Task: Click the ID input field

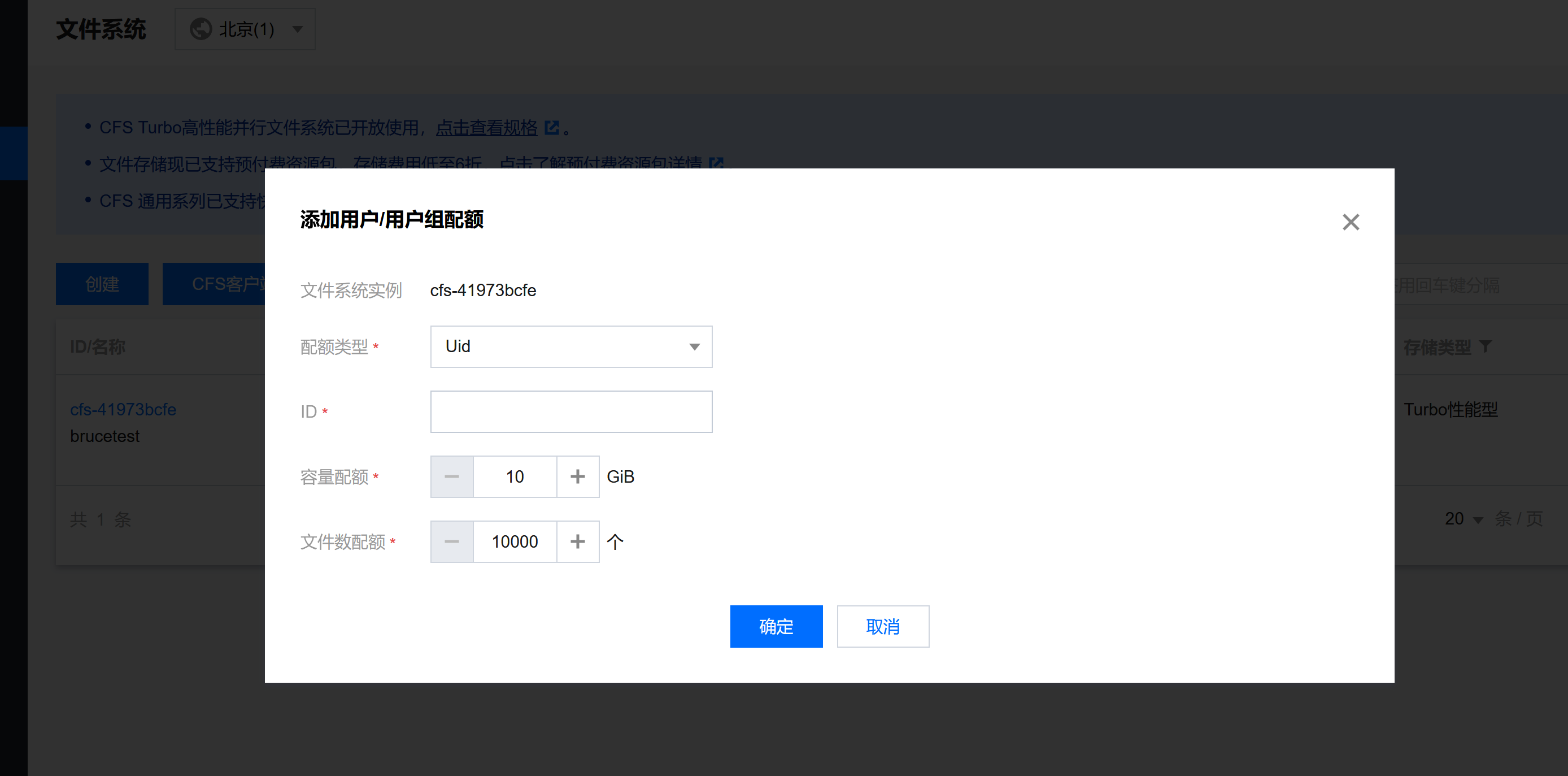Action: (570, 412)
